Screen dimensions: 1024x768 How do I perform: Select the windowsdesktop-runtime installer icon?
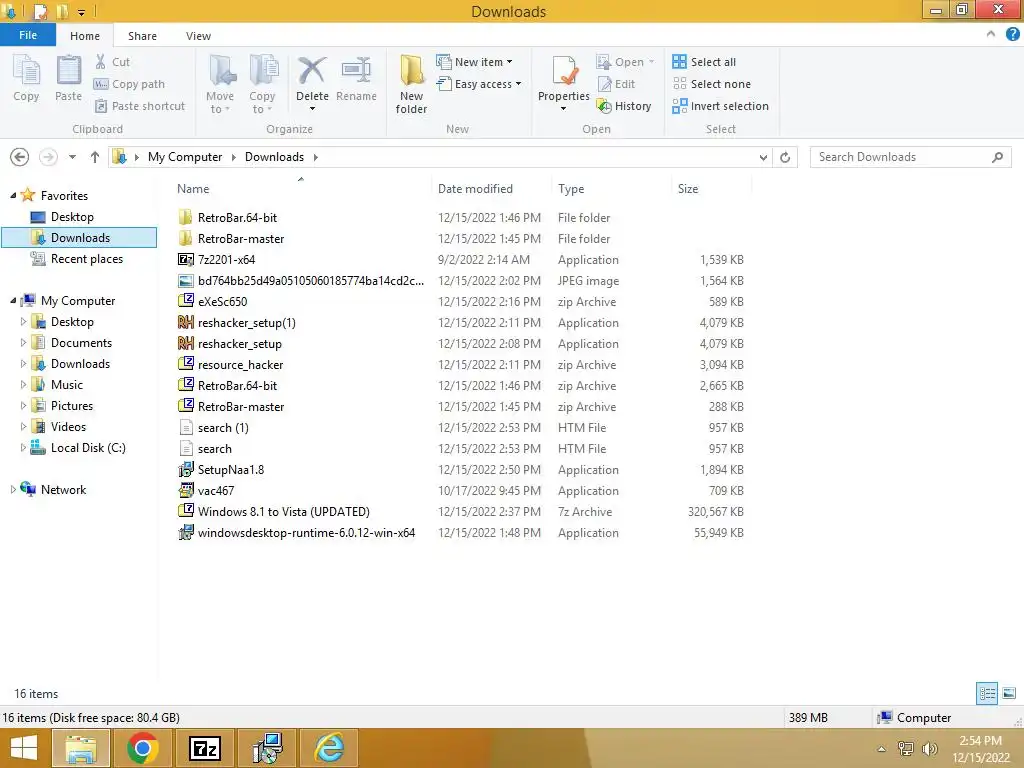point(185,532)
